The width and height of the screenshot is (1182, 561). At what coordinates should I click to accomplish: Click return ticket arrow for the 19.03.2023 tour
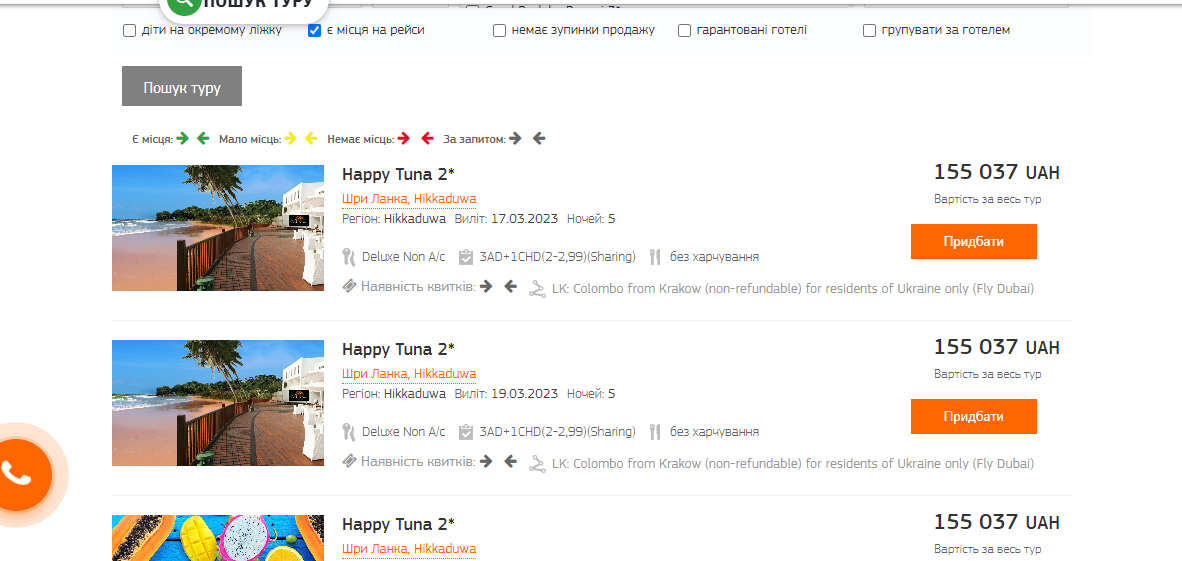point(510,461)
